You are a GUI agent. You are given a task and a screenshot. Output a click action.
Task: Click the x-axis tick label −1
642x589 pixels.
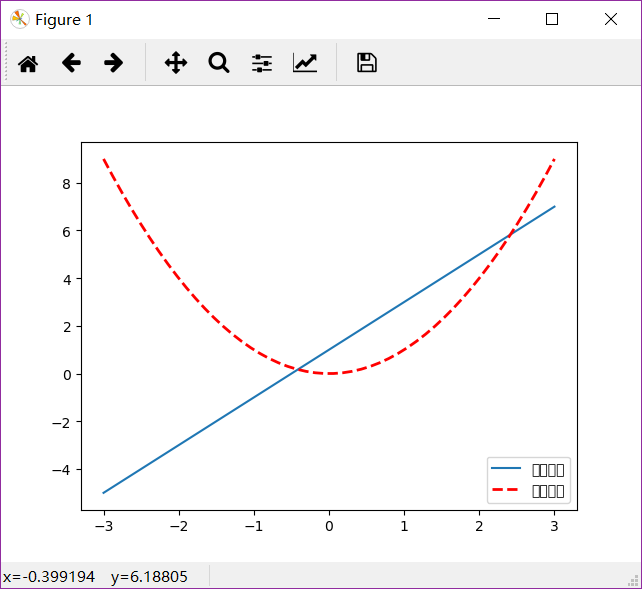pos(254,526)
